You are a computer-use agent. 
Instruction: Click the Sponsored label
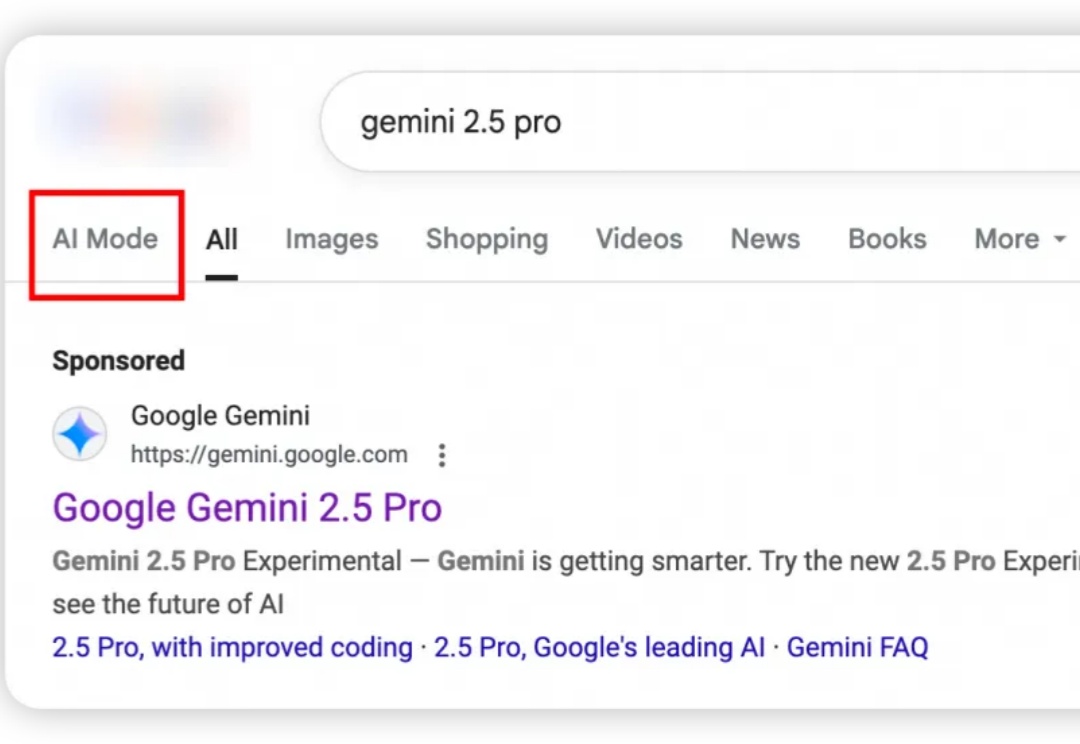pyautogui.click(x=118, y=361)
